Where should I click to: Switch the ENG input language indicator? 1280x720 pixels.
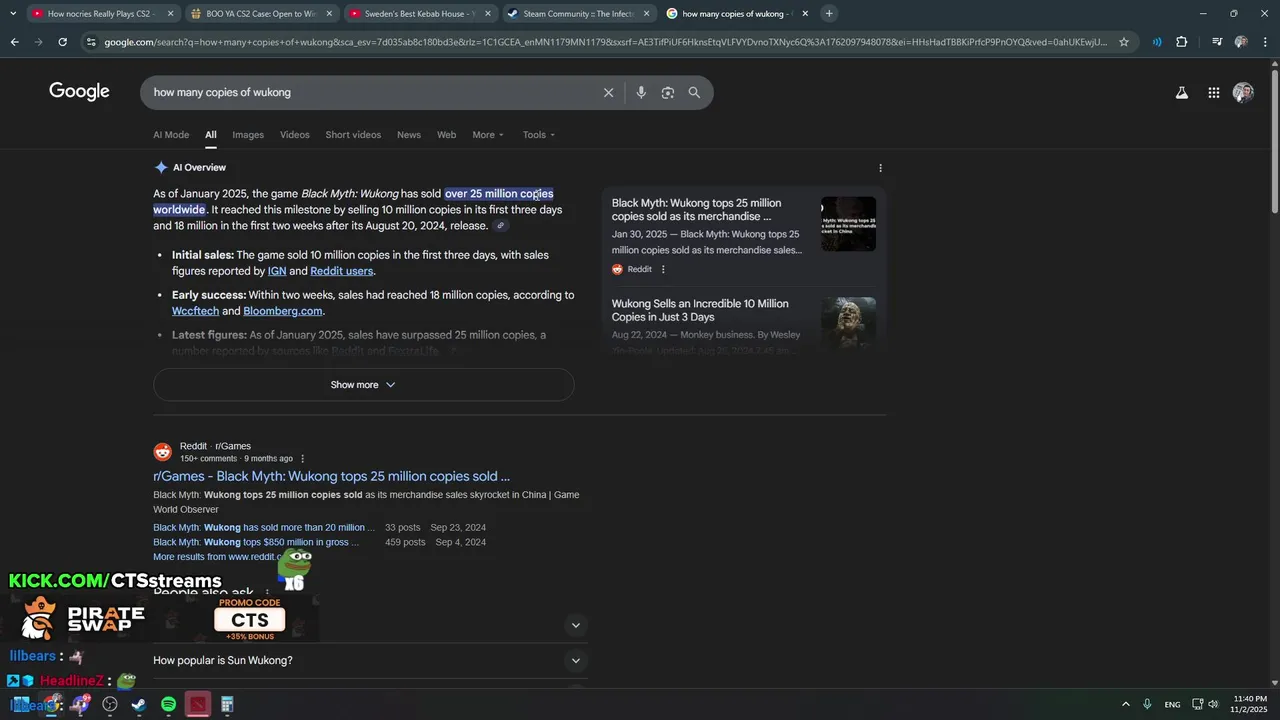click(x=1172, y=704)
